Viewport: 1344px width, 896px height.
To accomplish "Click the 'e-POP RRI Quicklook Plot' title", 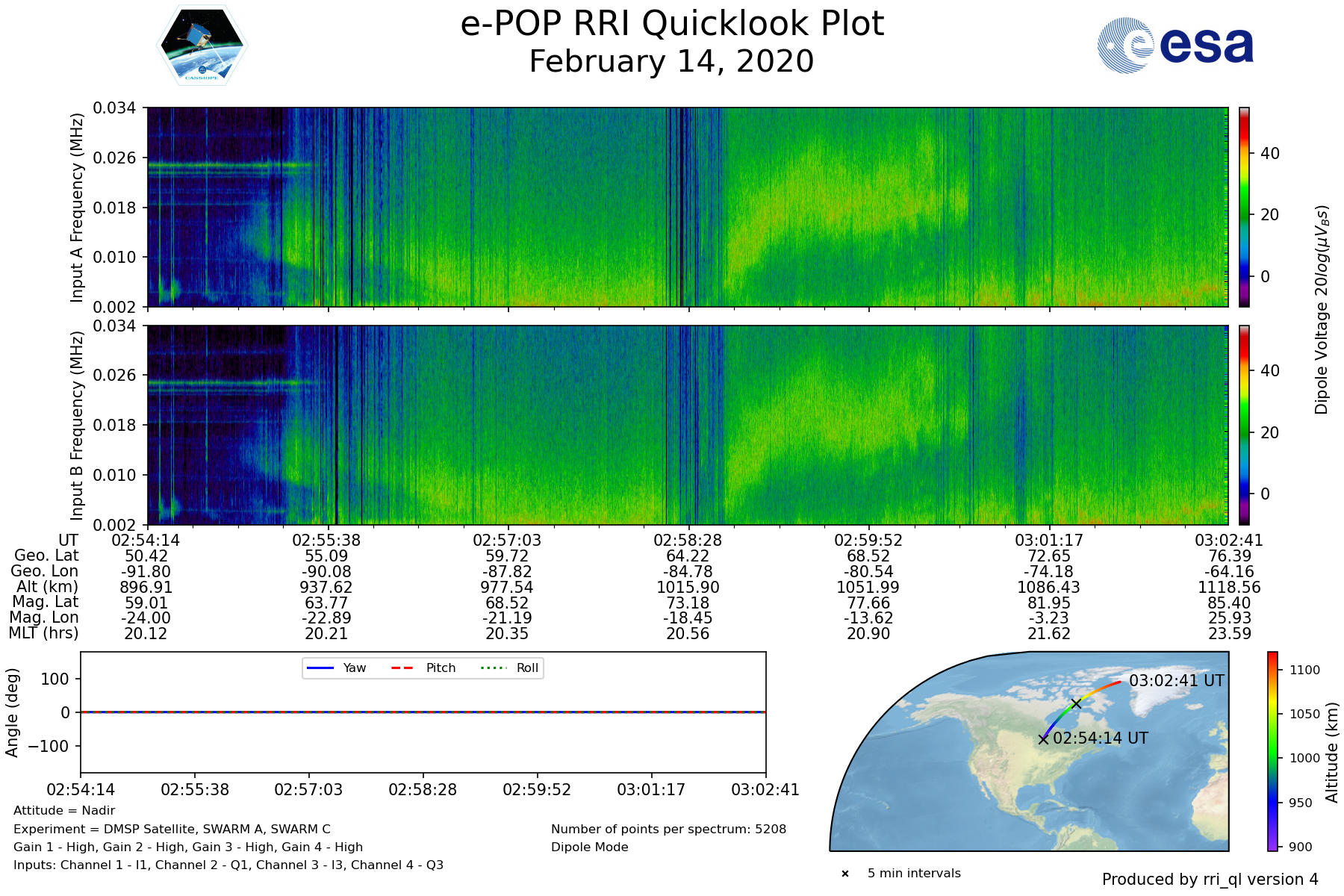I will [x=672, y=24].
